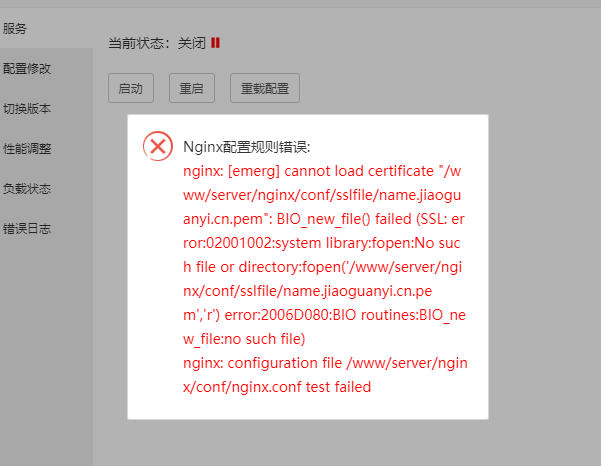Open 性能调整 settings tab
Image resolution: width=601 pixels, height=466 pixels.
[x=46, y=149]
